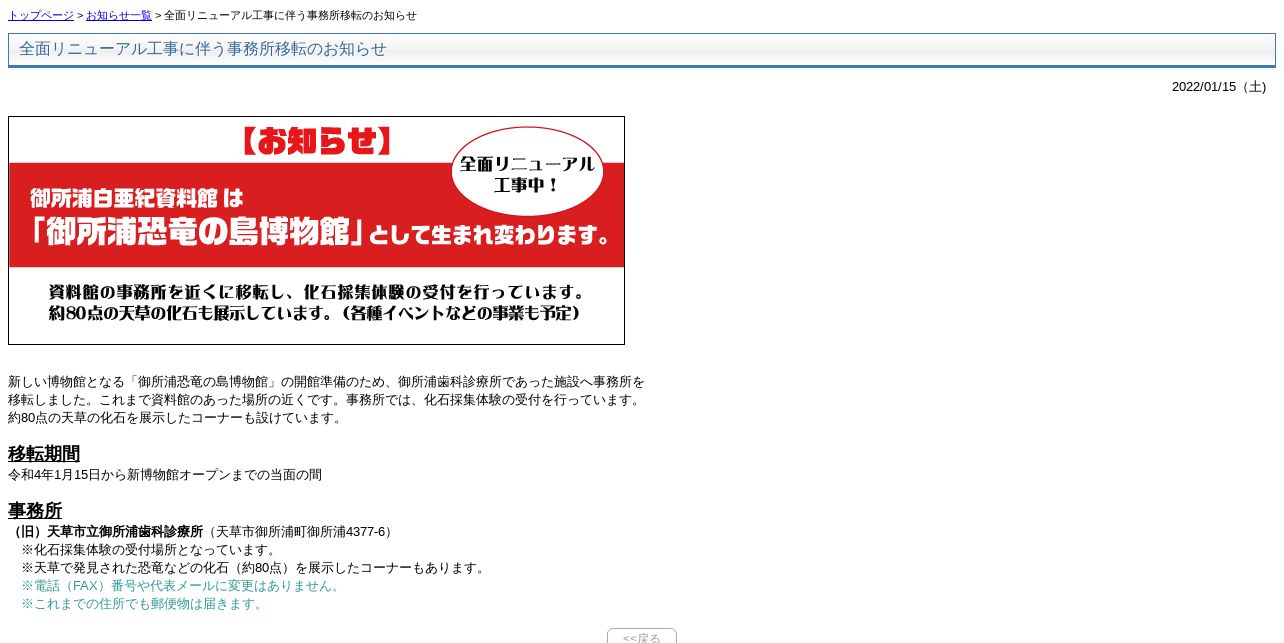Viewport: 1284px width, 643px height.
Task: Click the お知らせ renewal banner image
Action: 316,231
